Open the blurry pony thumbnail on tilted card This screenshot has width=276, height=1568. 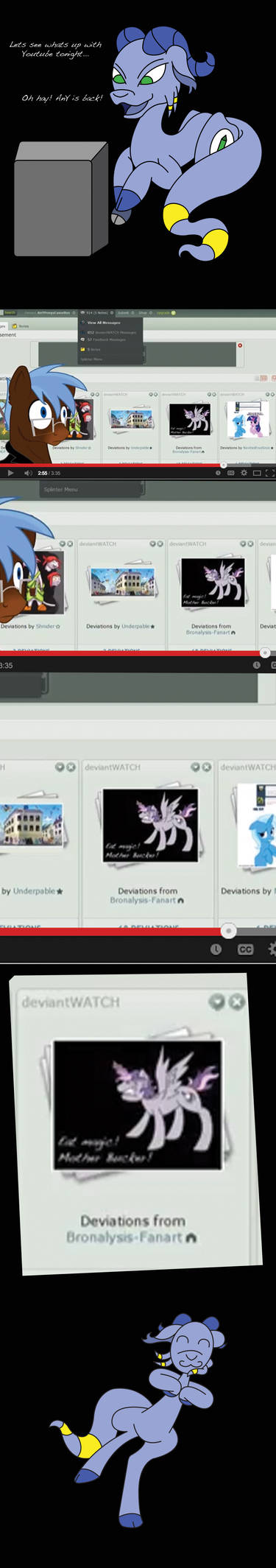(138, 1105)
